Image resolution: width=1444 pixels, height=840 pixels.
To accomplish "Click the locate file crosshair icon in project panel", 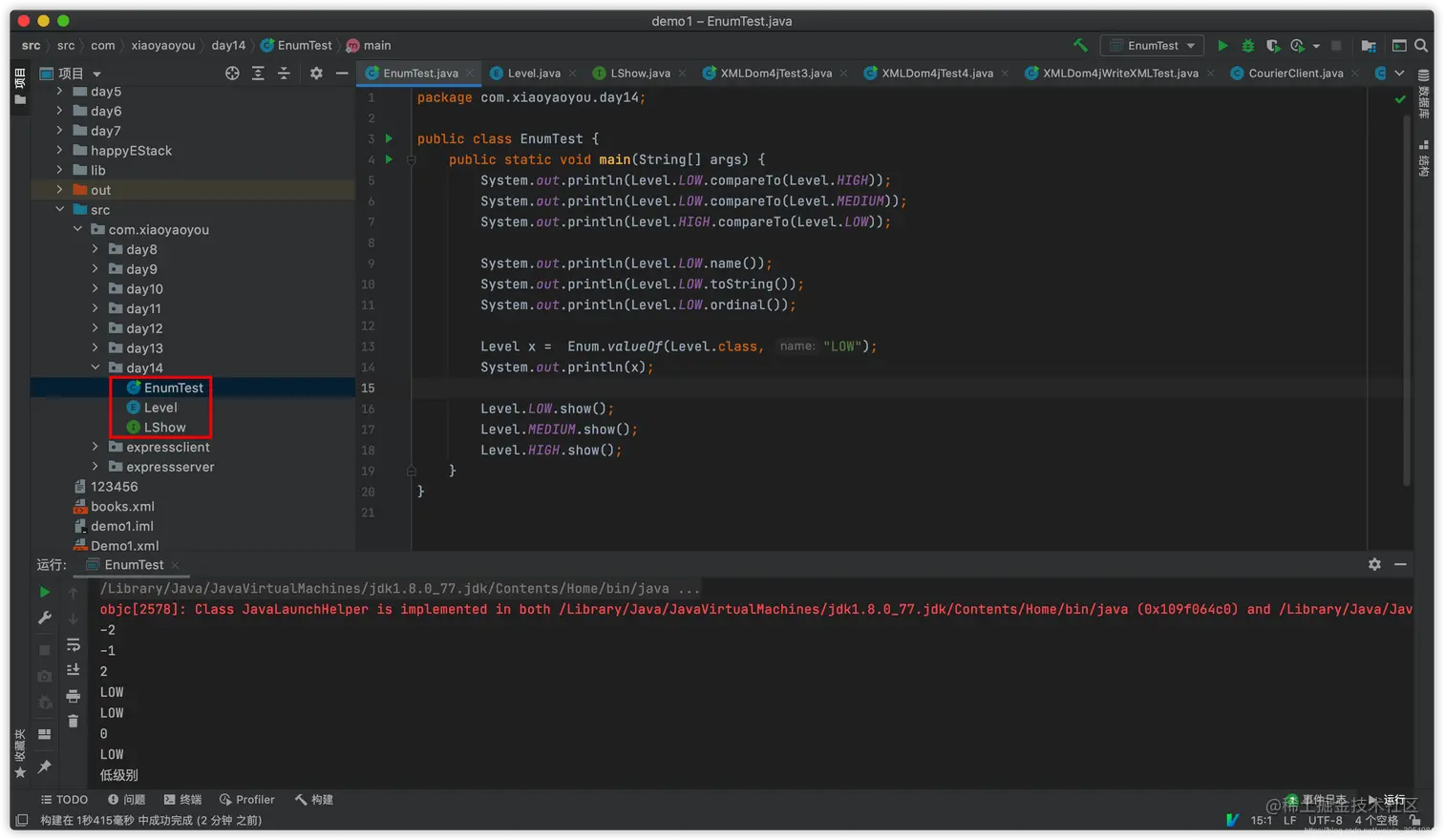I will pos(232,73).
